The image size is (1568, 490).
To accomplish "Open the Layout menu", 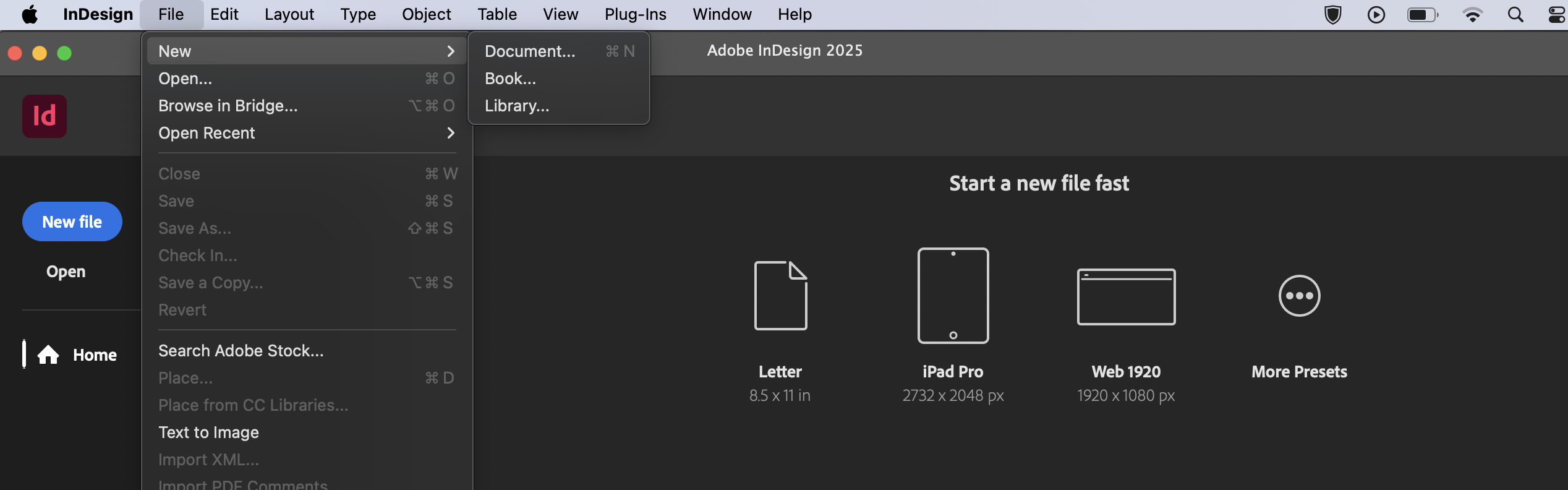I will coord(289,14).
